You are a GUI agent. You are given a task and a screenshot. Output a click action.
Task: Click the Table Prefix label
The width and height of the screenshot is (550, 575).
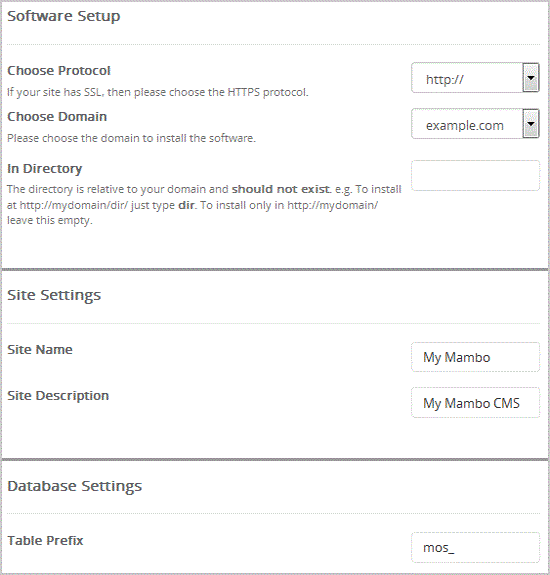coord(45,541)
